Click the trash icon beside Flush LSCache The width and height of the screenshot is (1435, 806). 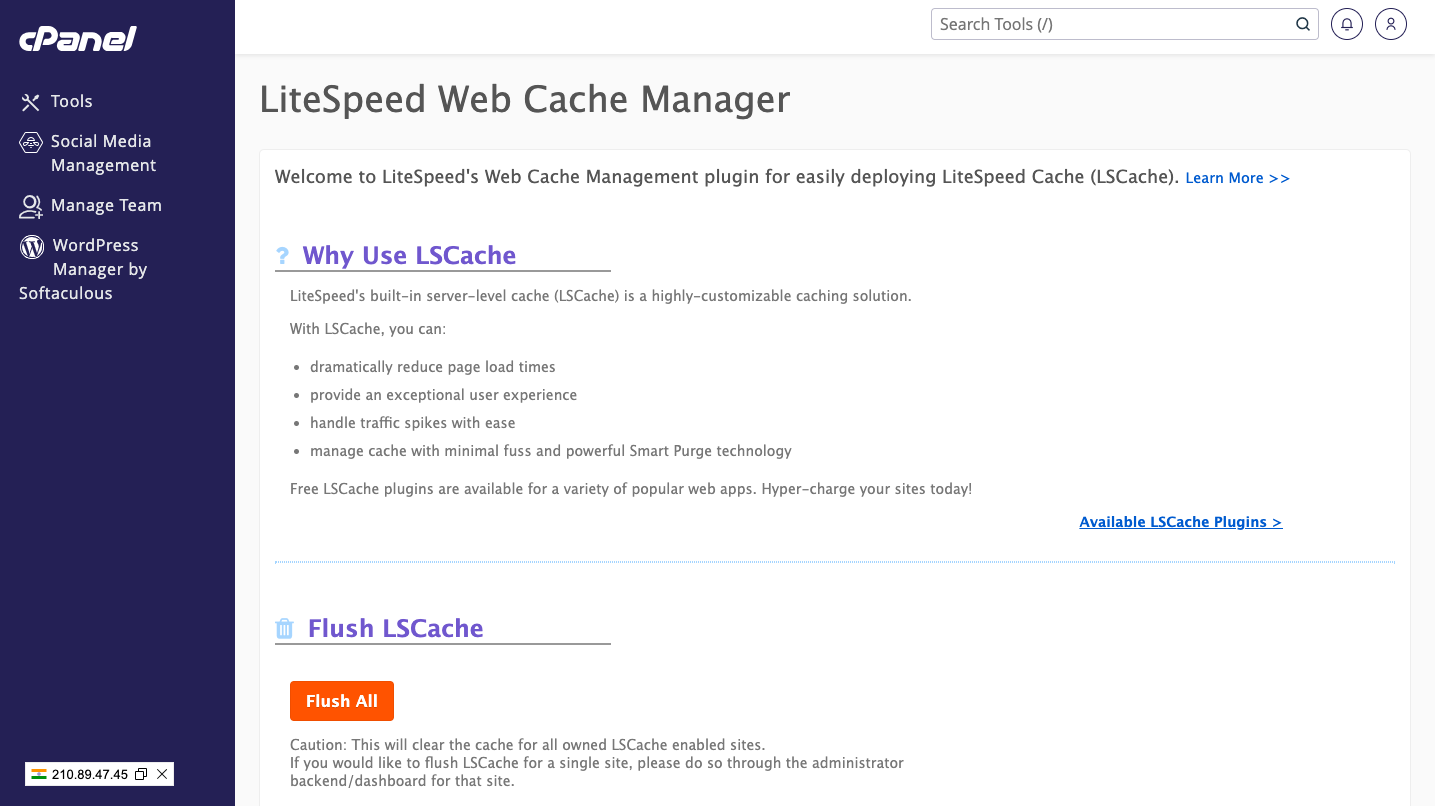284,628
